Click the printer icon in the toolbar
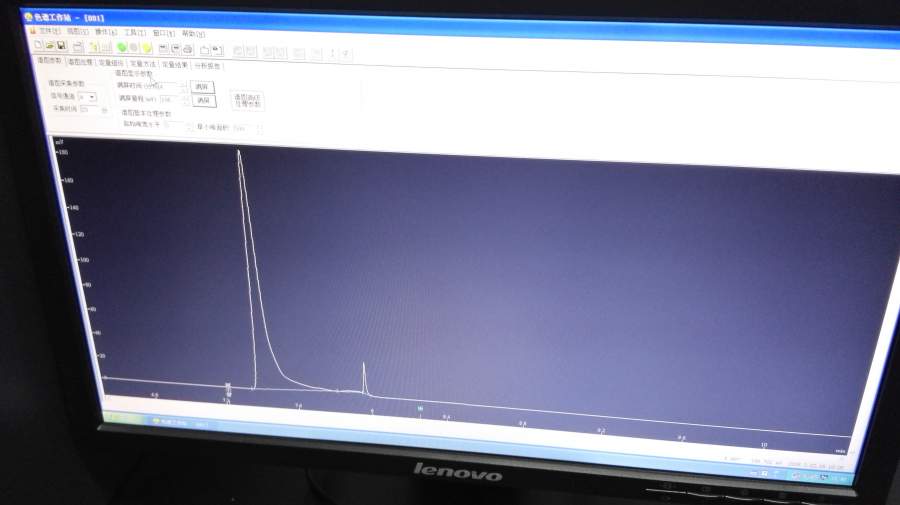The width and height of the screenshot is (900, 505). coord(188,49)
